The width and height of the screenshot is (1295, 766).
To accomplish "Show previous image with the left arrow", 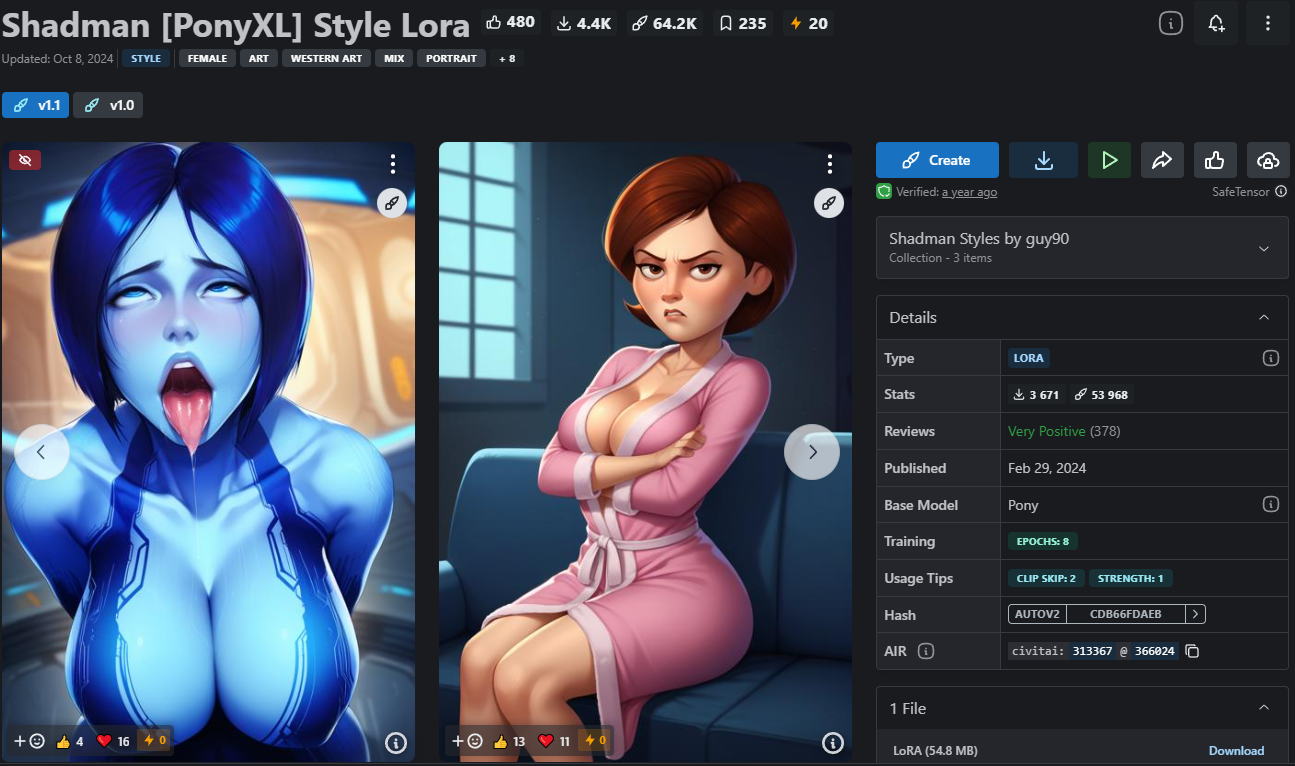I will pos(41,452).
